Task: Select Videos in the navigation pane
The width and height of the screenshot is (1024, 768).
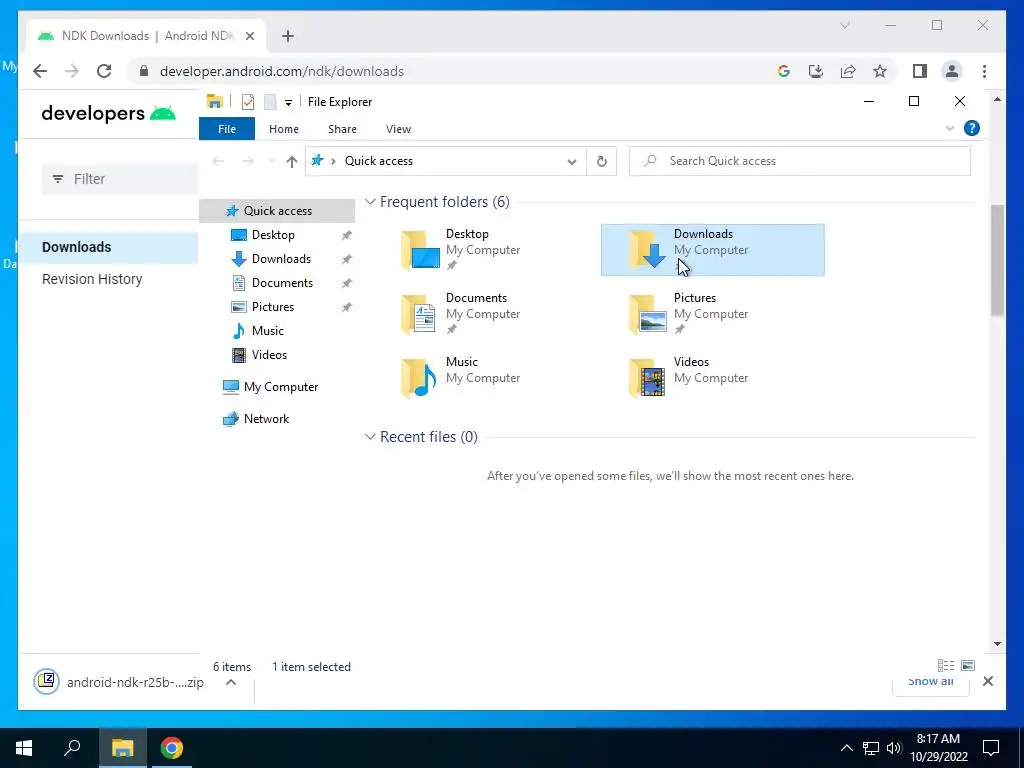Action: pyautogui.click(x=269, y=355)
